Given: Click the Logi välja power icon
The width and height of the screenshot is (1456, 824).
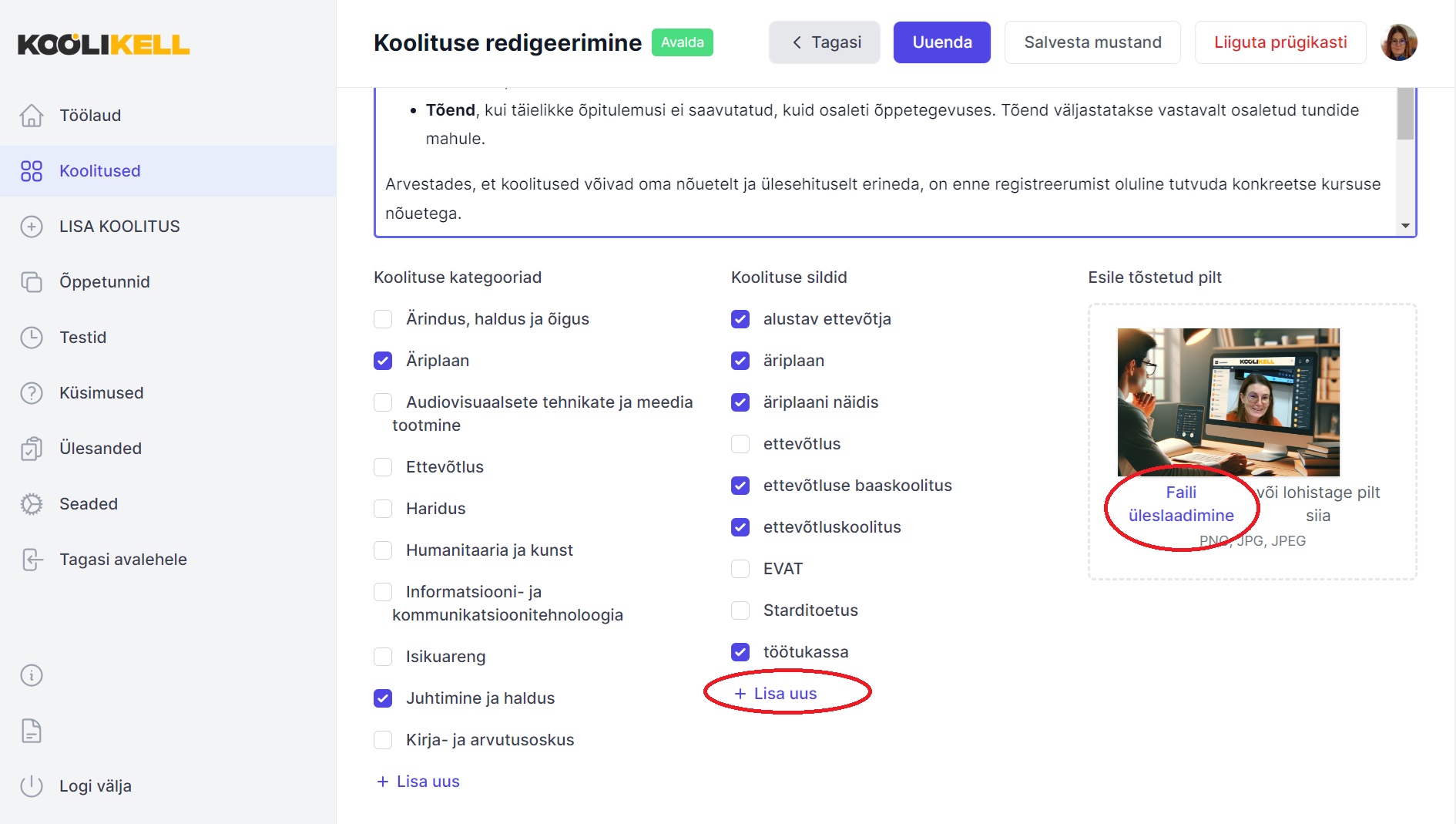Looking at the screenshot, I should (32, 786).
